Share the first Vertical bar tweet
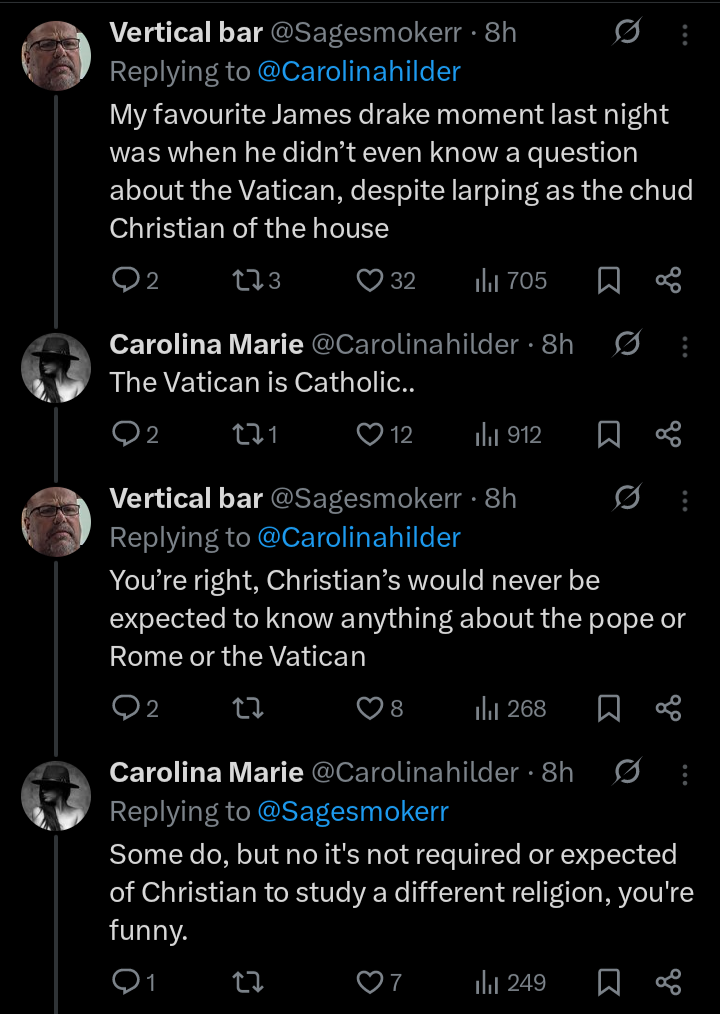Screen dimensions: 720x1014 [668, 282]
